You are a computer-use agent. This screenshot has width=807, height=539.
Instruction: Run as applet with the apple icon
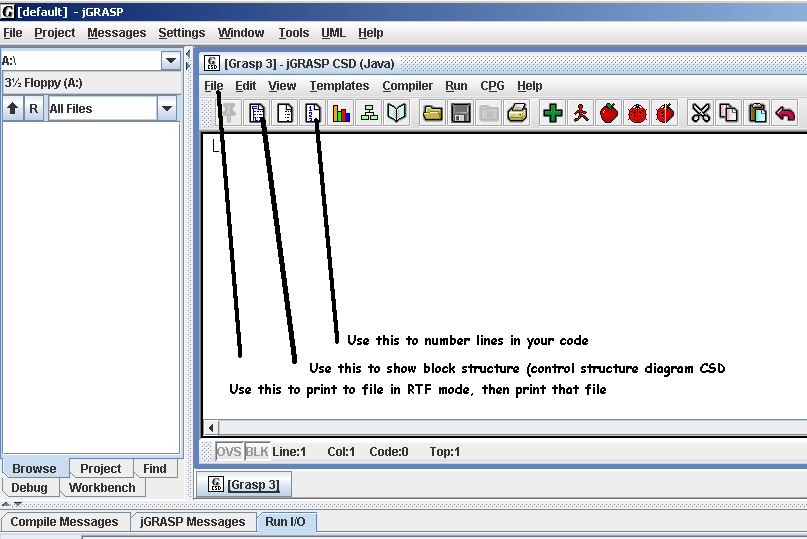coord(609,113)
